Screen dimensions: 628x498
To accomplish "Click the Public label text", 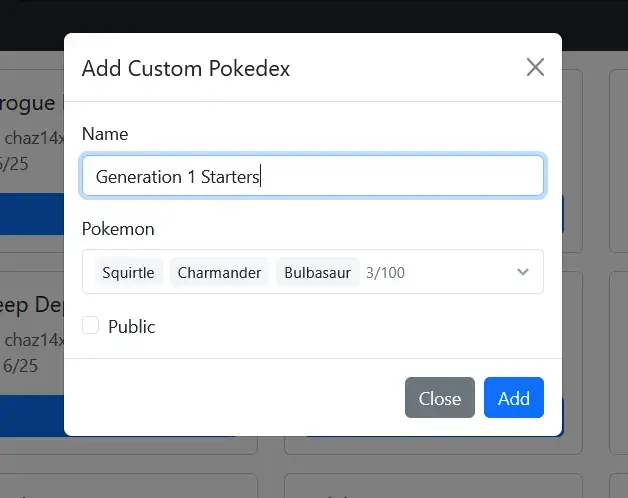I will click(132, 327).
